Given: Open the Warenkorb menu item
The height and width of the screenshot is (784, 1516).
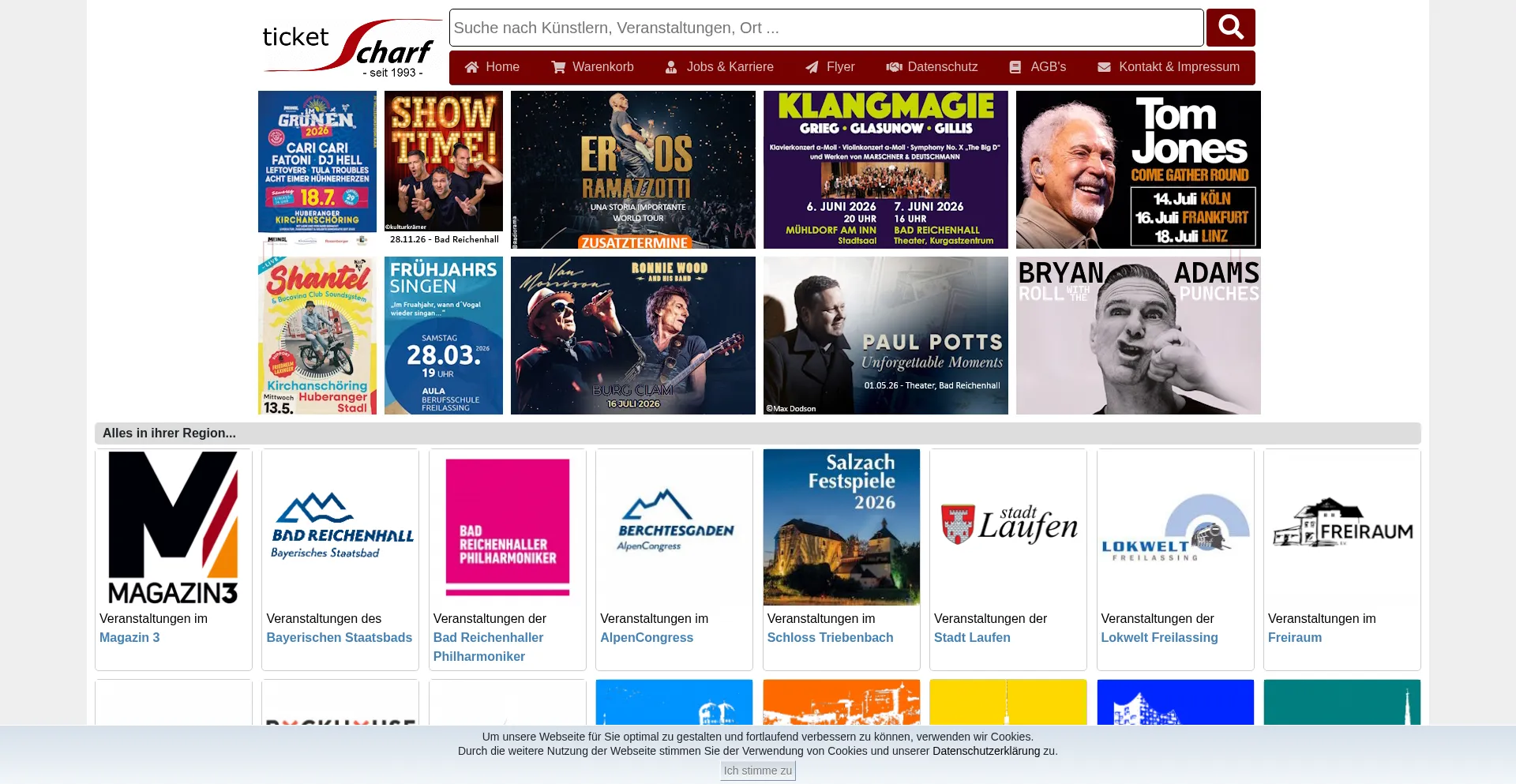Looking at the screenshot, I should [x=592, y=67].
